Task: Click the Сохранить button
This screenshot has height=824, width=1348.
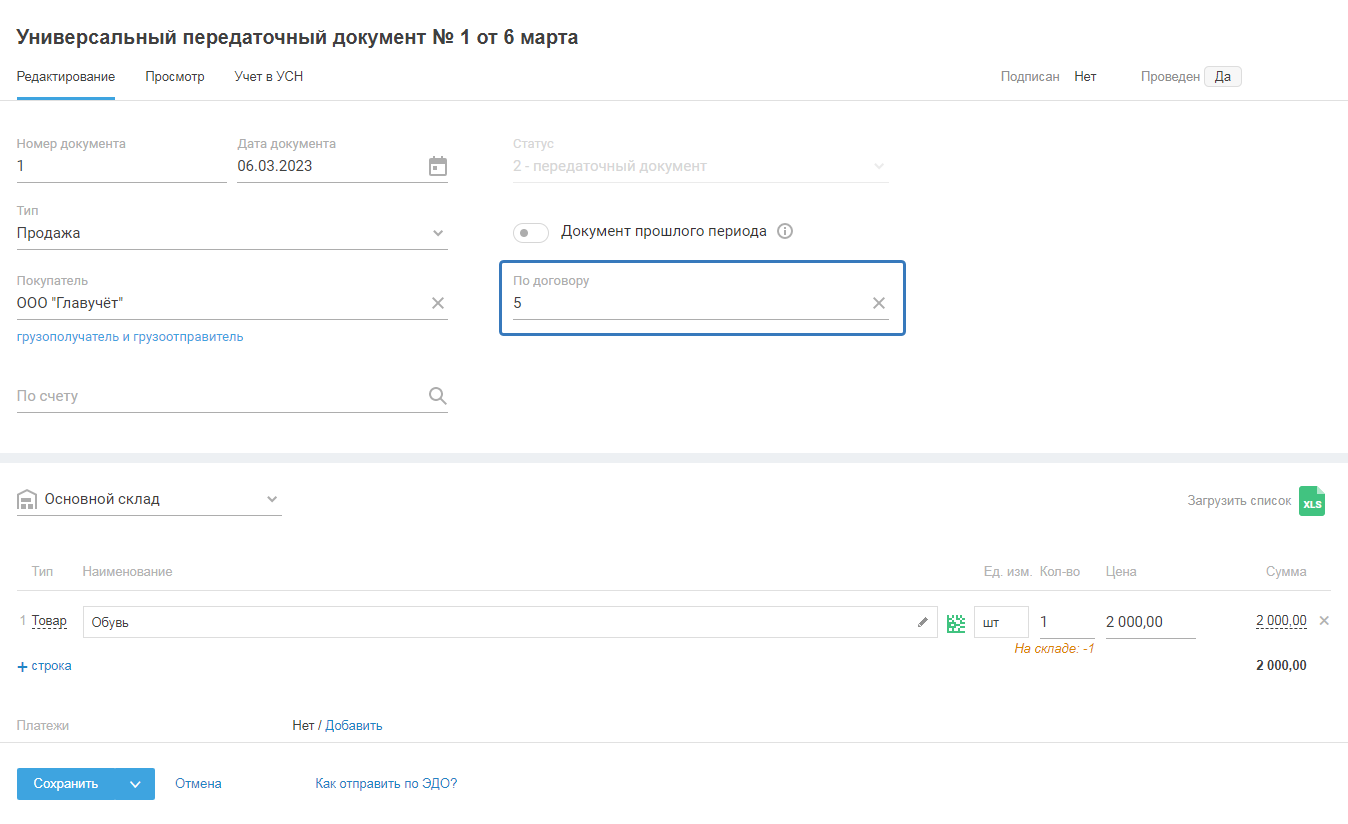Action: coord(66,784)
